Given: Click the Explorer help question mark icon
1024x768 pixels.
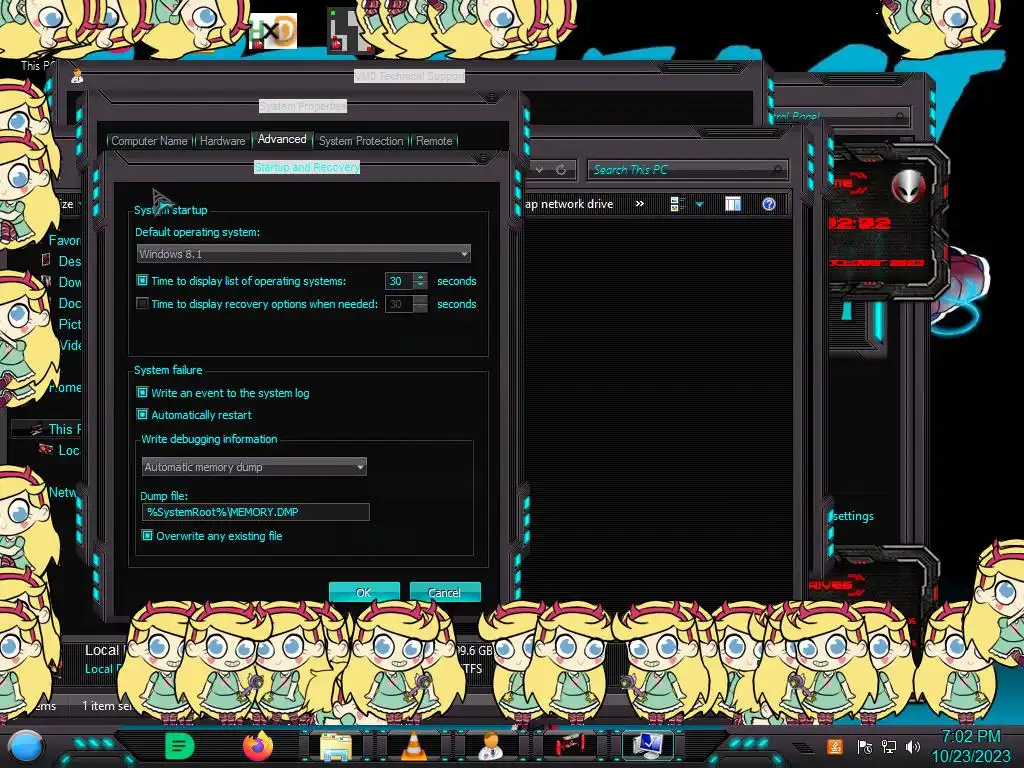Looking at the screenshot, I should (769, 204).
